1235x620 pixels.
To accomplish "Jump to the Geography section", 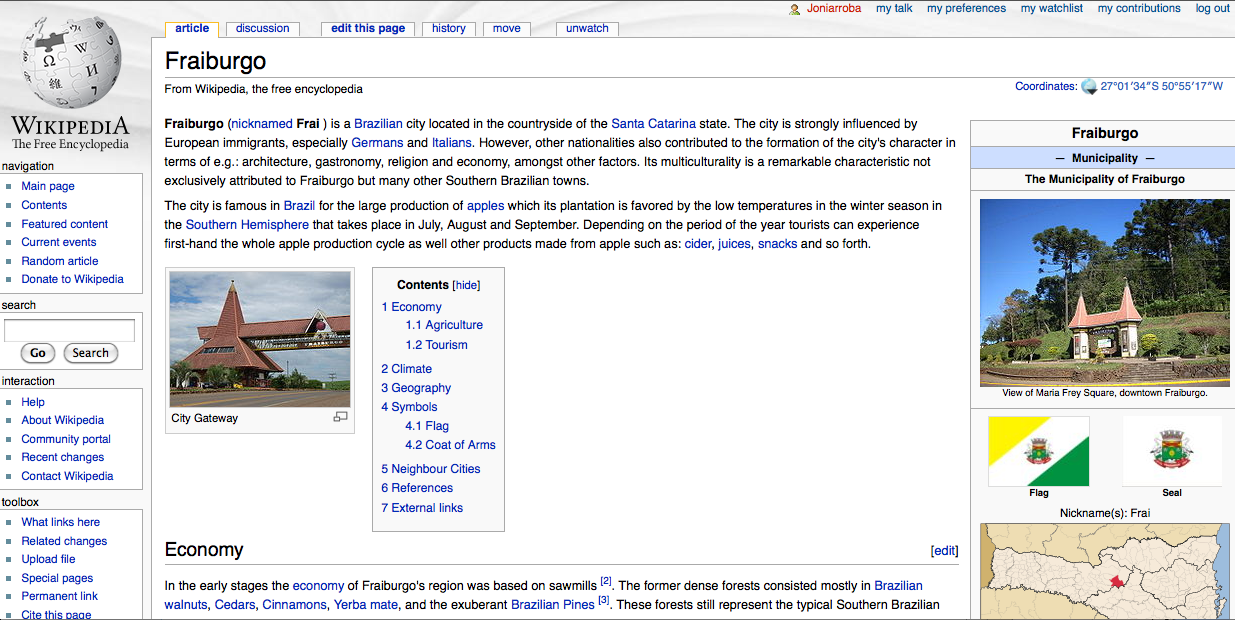I will tap(416, 388).
